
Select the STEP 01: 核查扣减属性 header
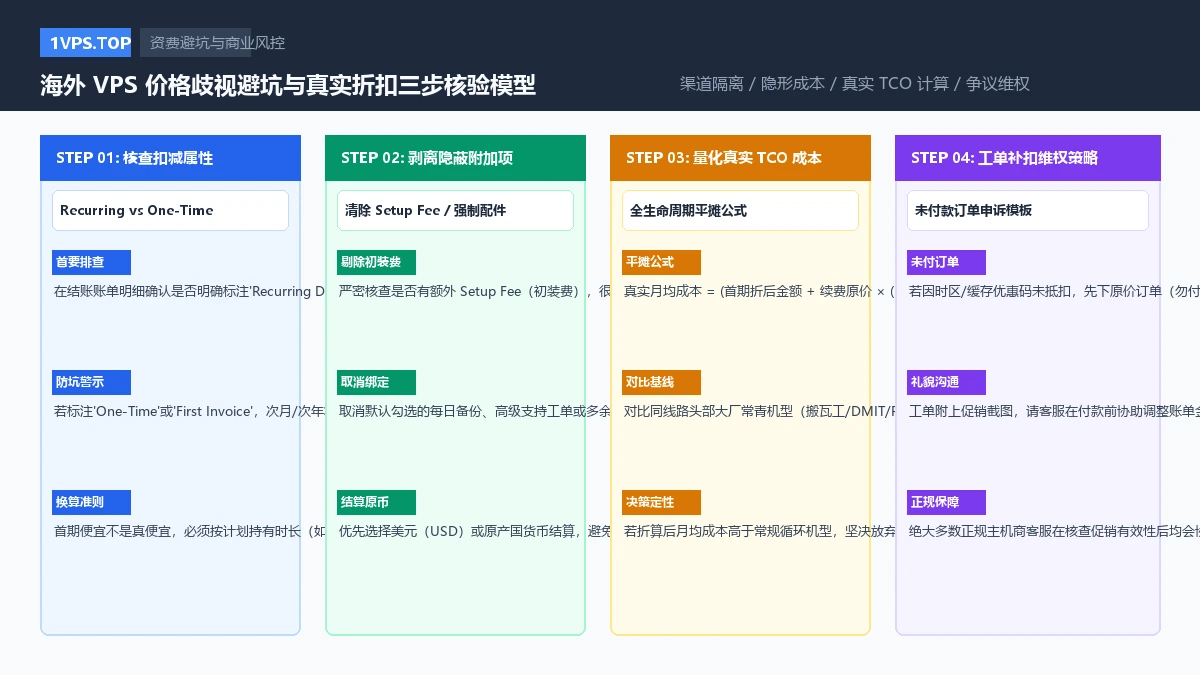click(170, 158)
